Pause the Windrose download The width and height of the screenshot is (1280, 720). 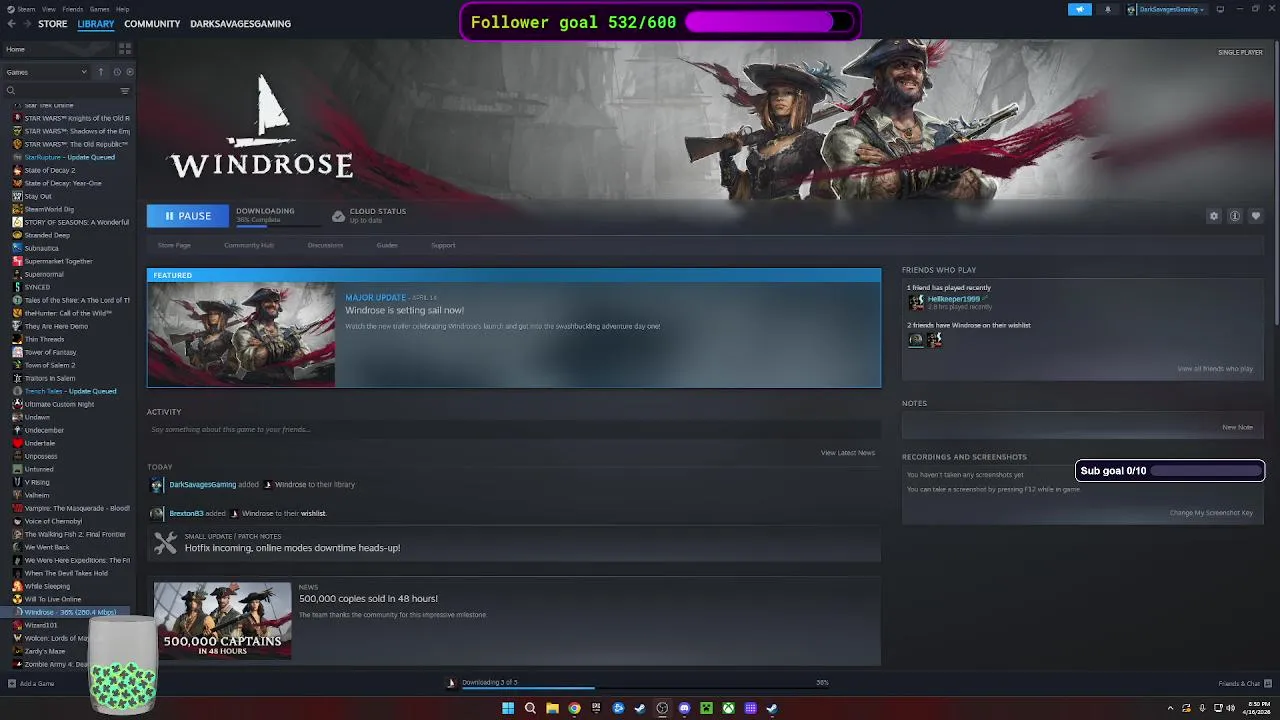(x=188, y=216)
